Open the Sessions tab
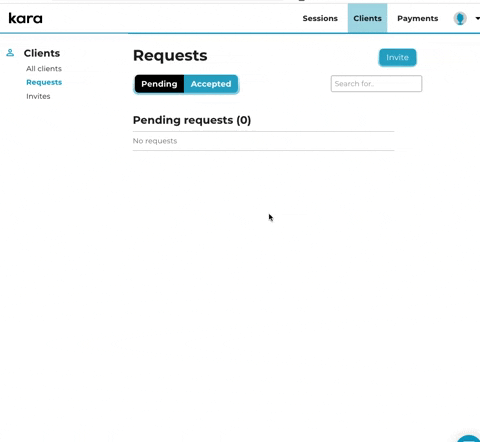This screenshot has width=480, height=442. point(320,18)
